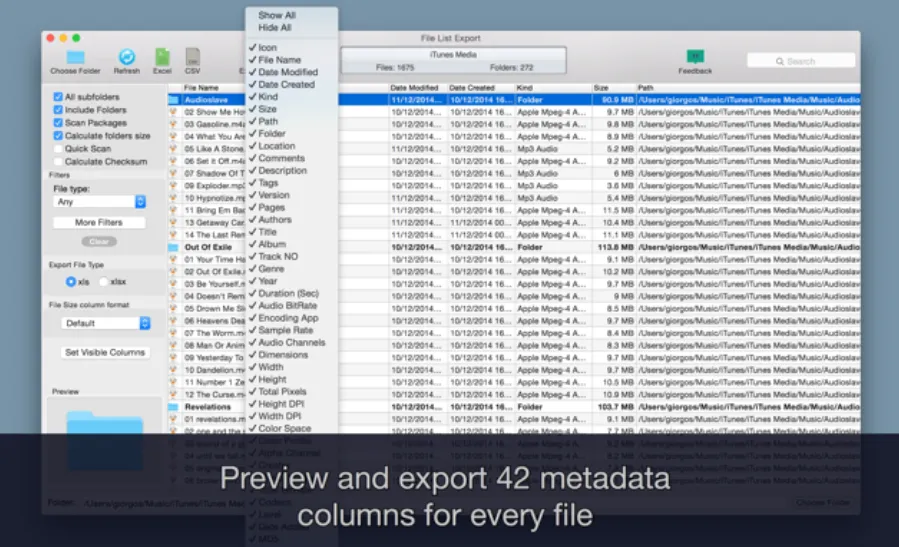Click the folder icon of Audioslave row
899x547 pixels.
(173, 100)
